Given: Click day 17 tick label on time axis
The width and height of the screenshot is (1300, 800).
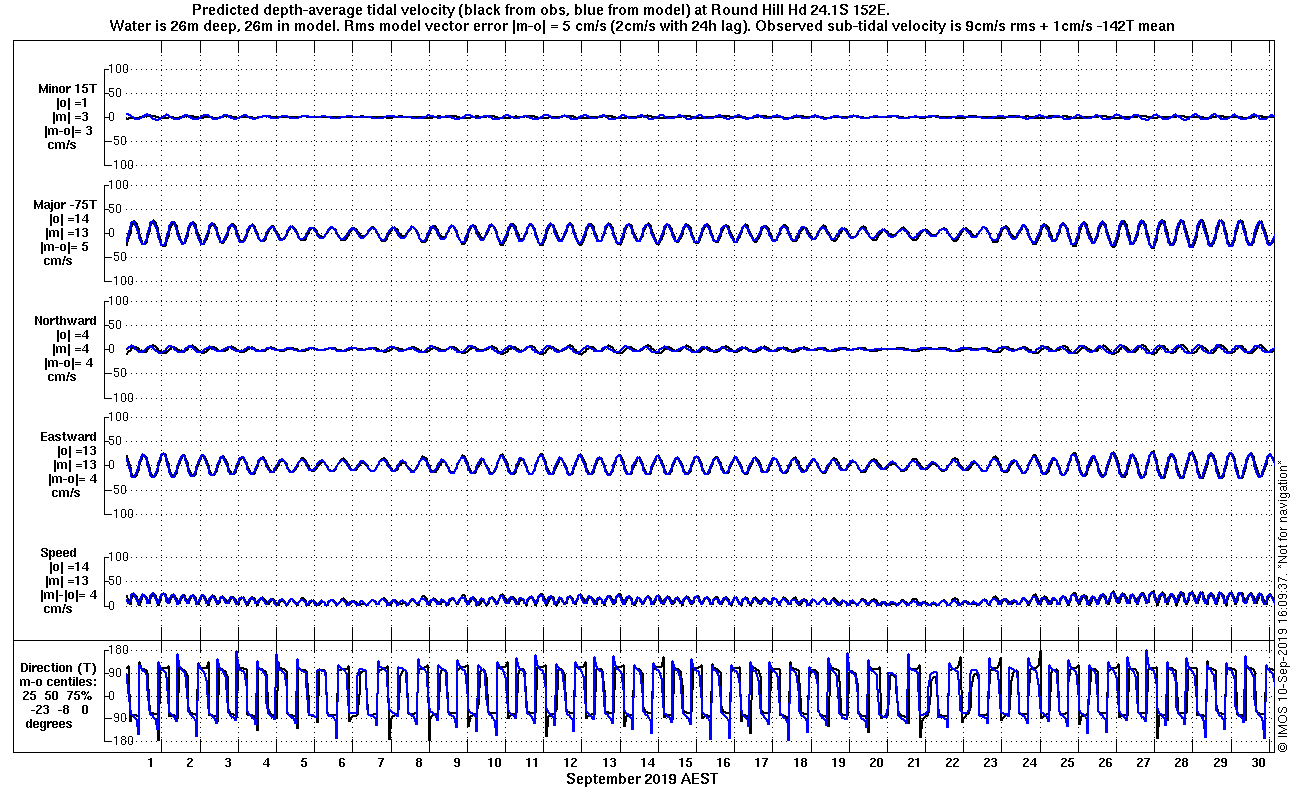Looking at the screenshot, I should 762,762.
